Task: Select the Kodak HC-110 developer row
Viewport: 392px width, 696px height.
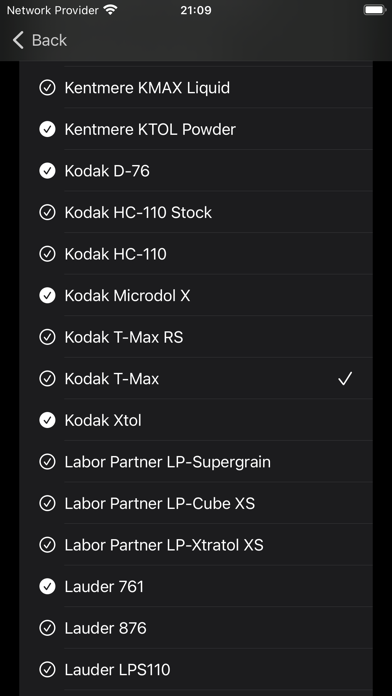Action: [196, 254]
